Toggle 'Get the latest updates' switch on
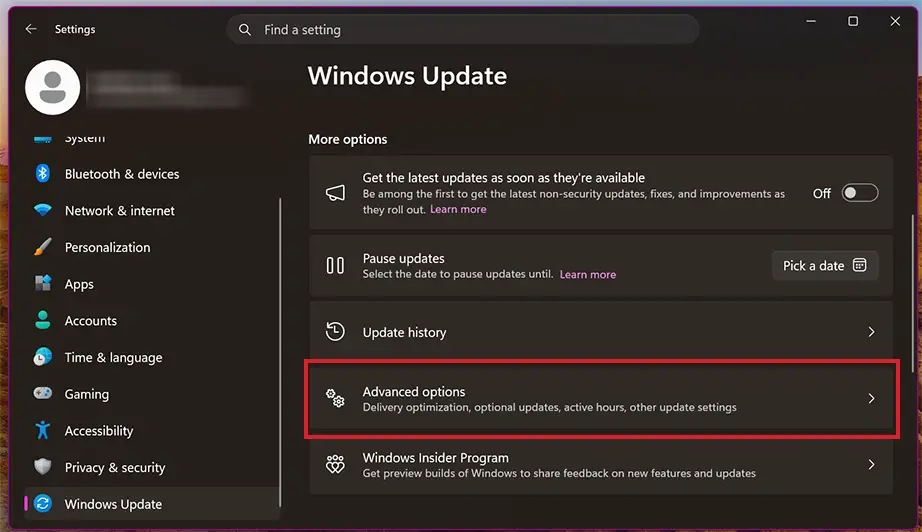The height and width of the screenshot is (532, 922). (x=860, y=193)
